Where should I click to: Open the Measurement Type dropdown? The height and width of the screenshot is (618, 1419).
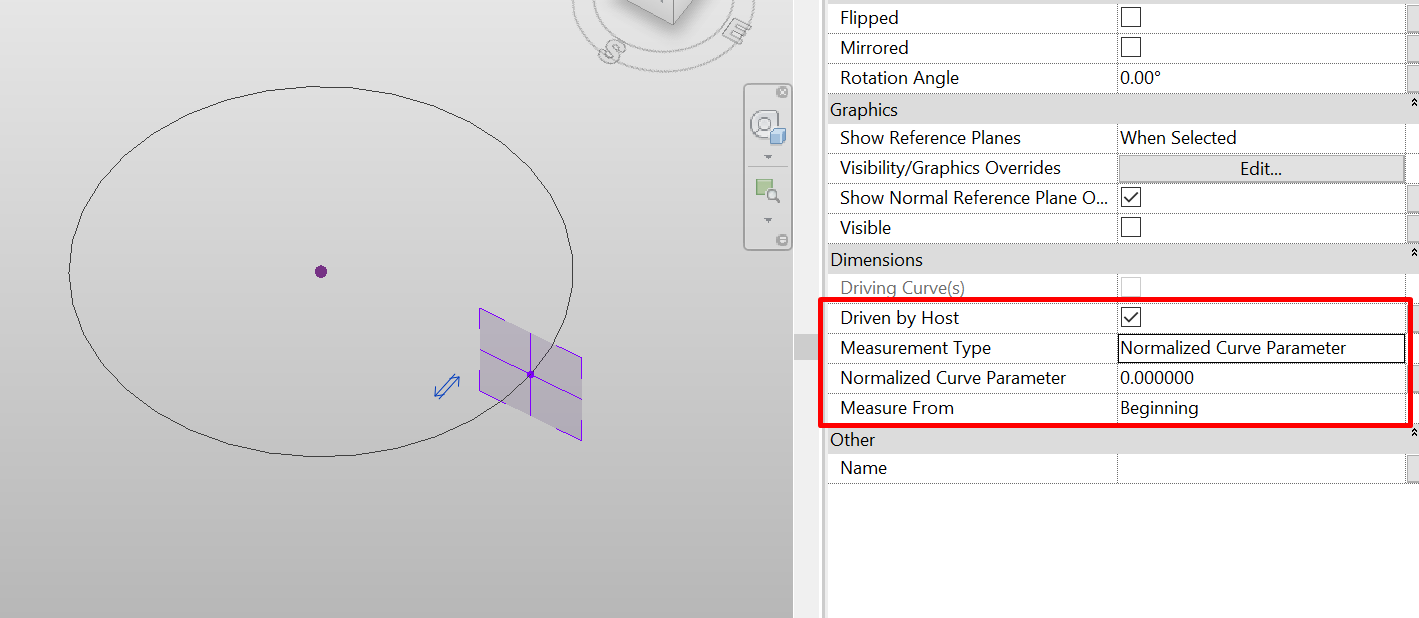pos(1261,348)
